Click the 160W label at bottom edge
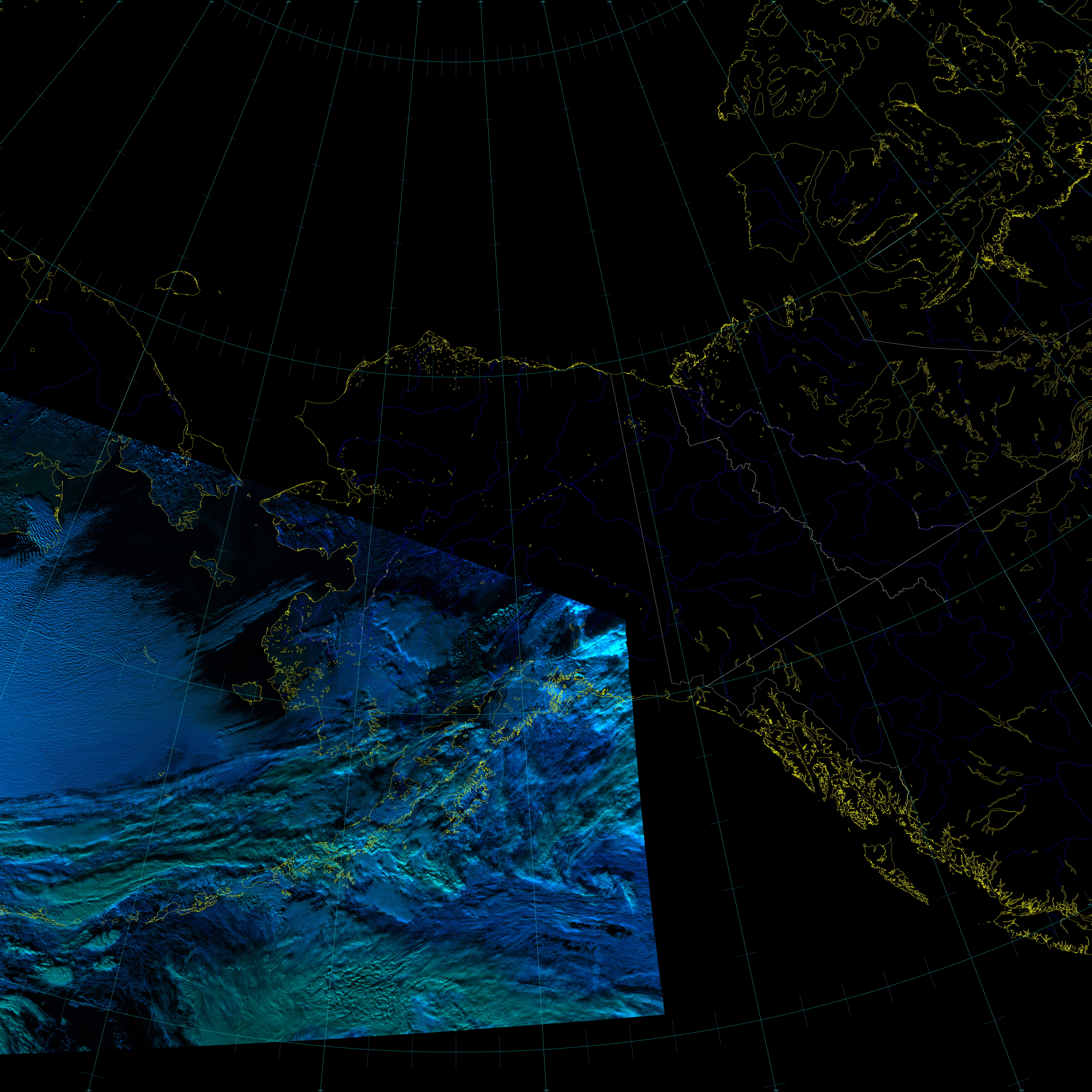The width and height of the screenshot is (1092, 1092). (321, 1090)
